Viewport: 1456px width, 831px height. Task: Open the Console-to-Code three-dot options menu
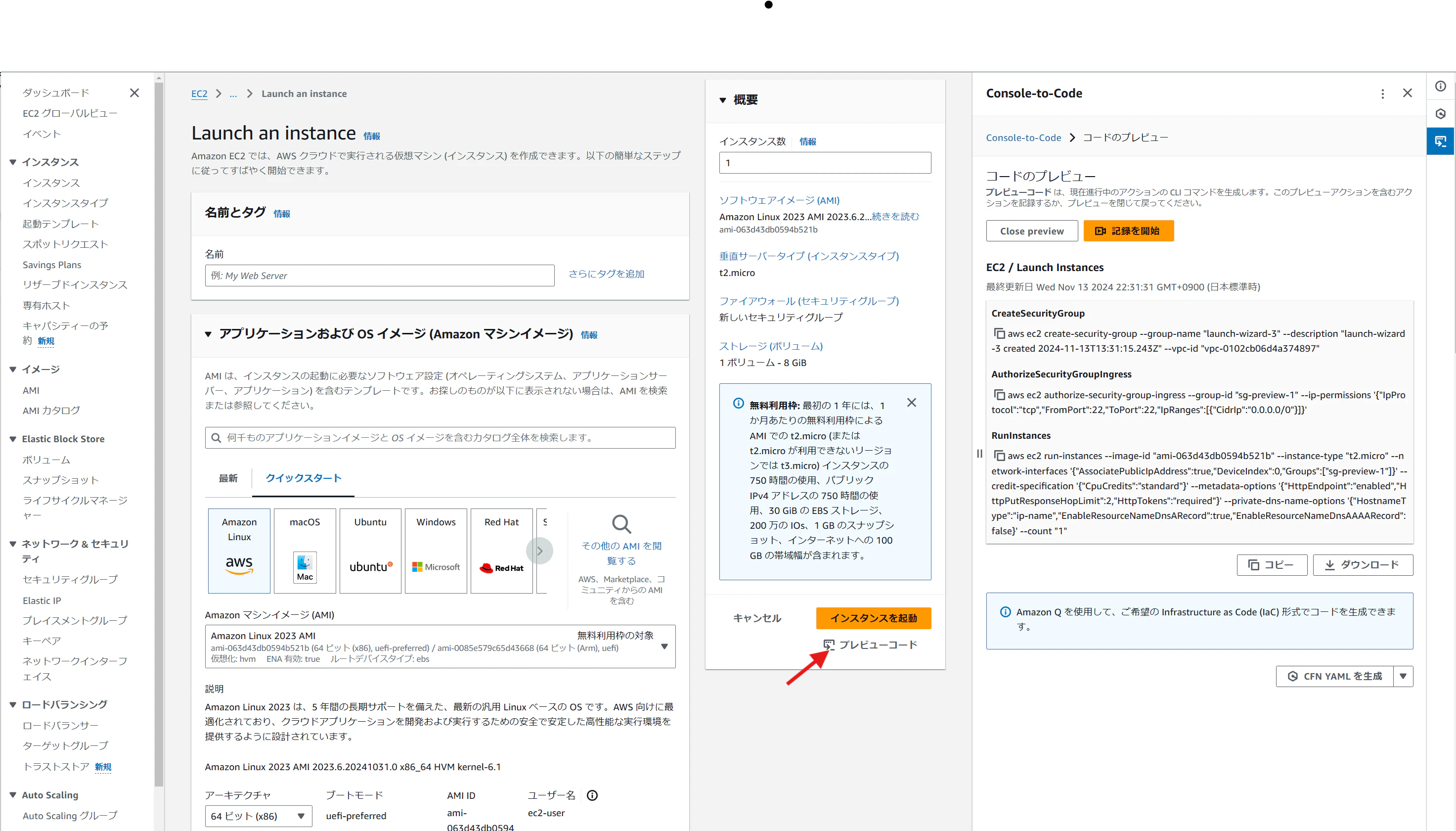point(1382,93)
